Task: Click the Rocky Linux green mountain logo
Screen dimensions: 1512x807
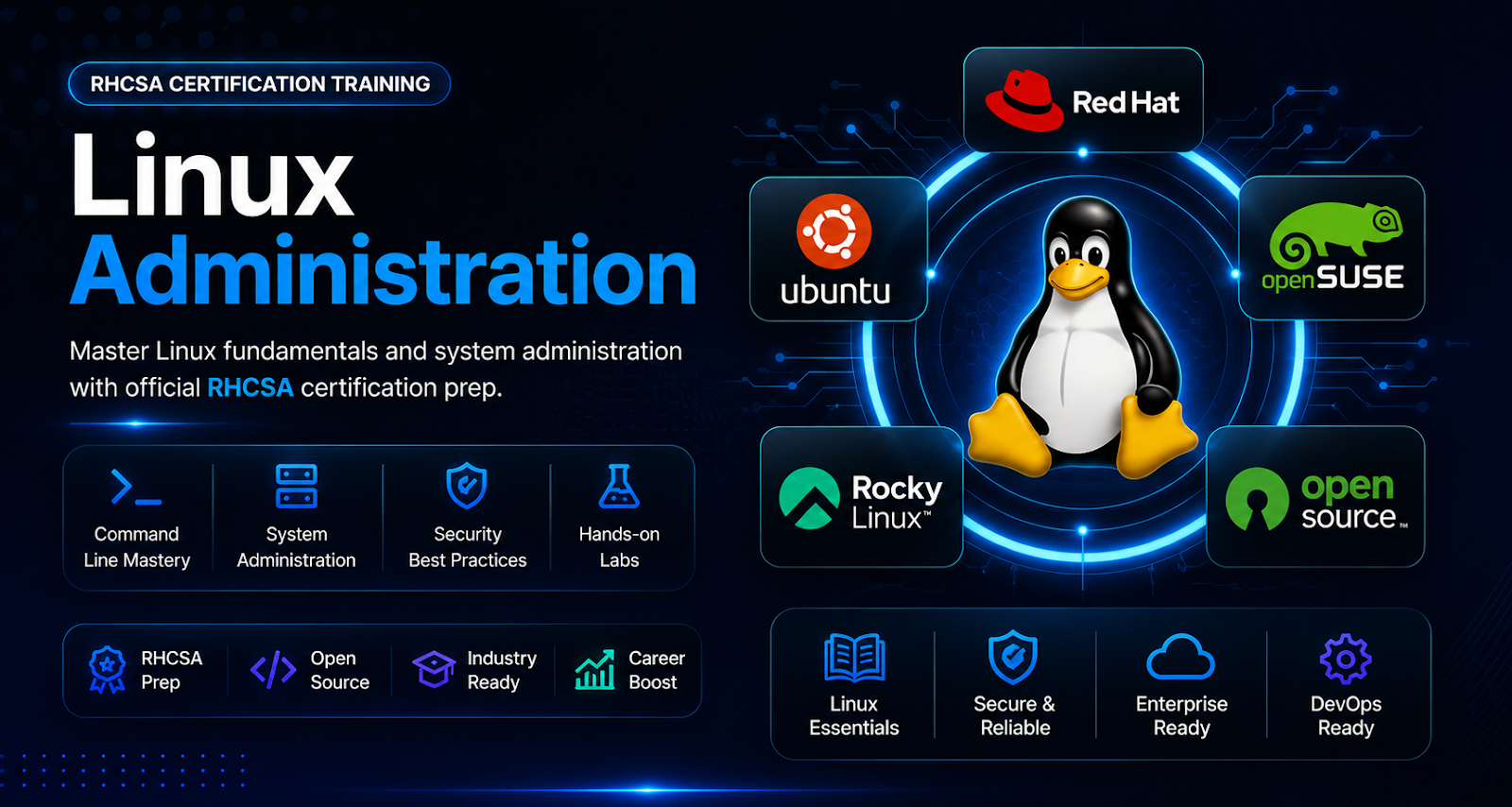Action: click(809, 498)
